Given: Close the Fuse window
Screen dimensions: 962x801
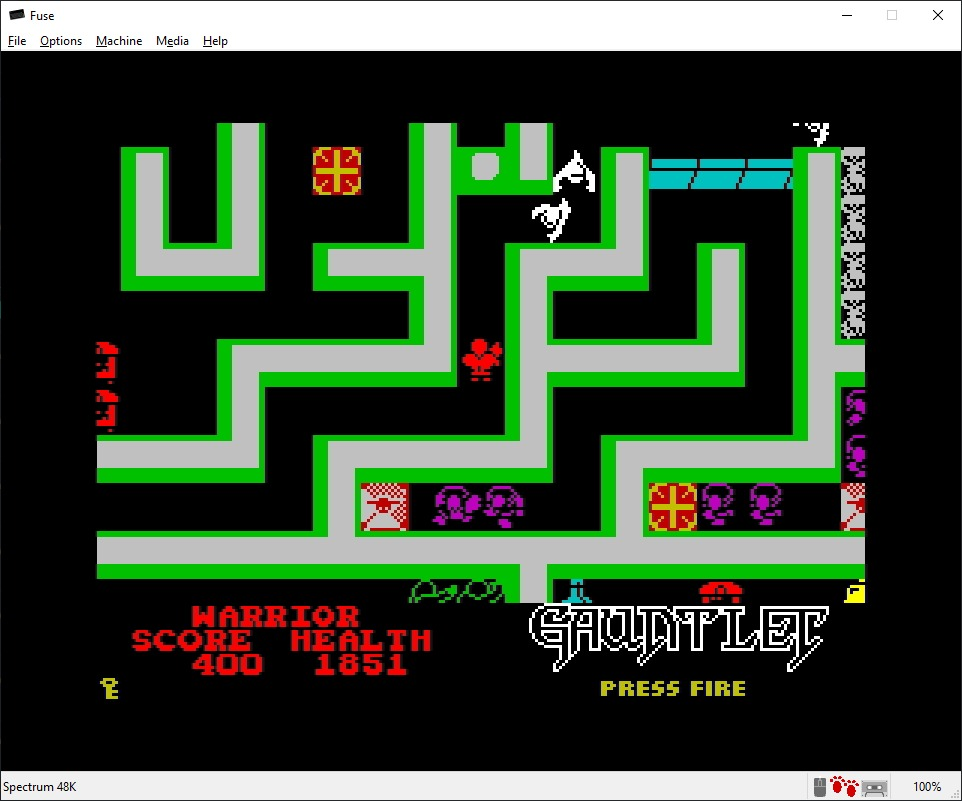Looking at the screenshot, I should point(938,15).
